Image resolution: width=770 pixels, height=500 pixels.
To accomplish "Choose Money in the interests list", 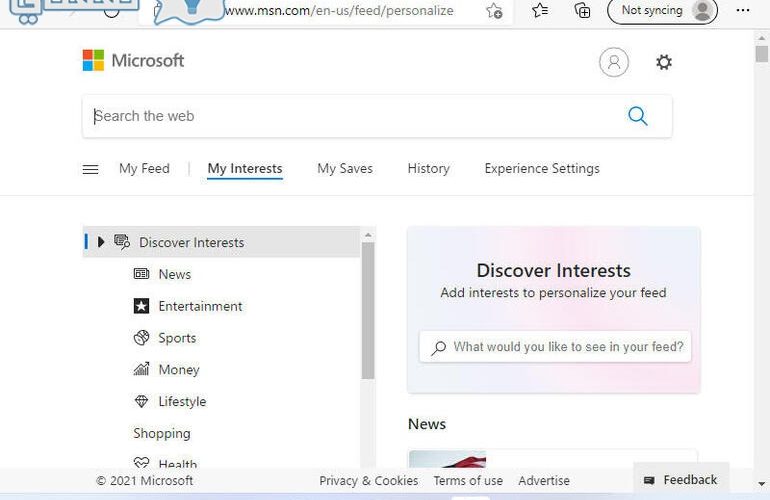I will [179, 369].
